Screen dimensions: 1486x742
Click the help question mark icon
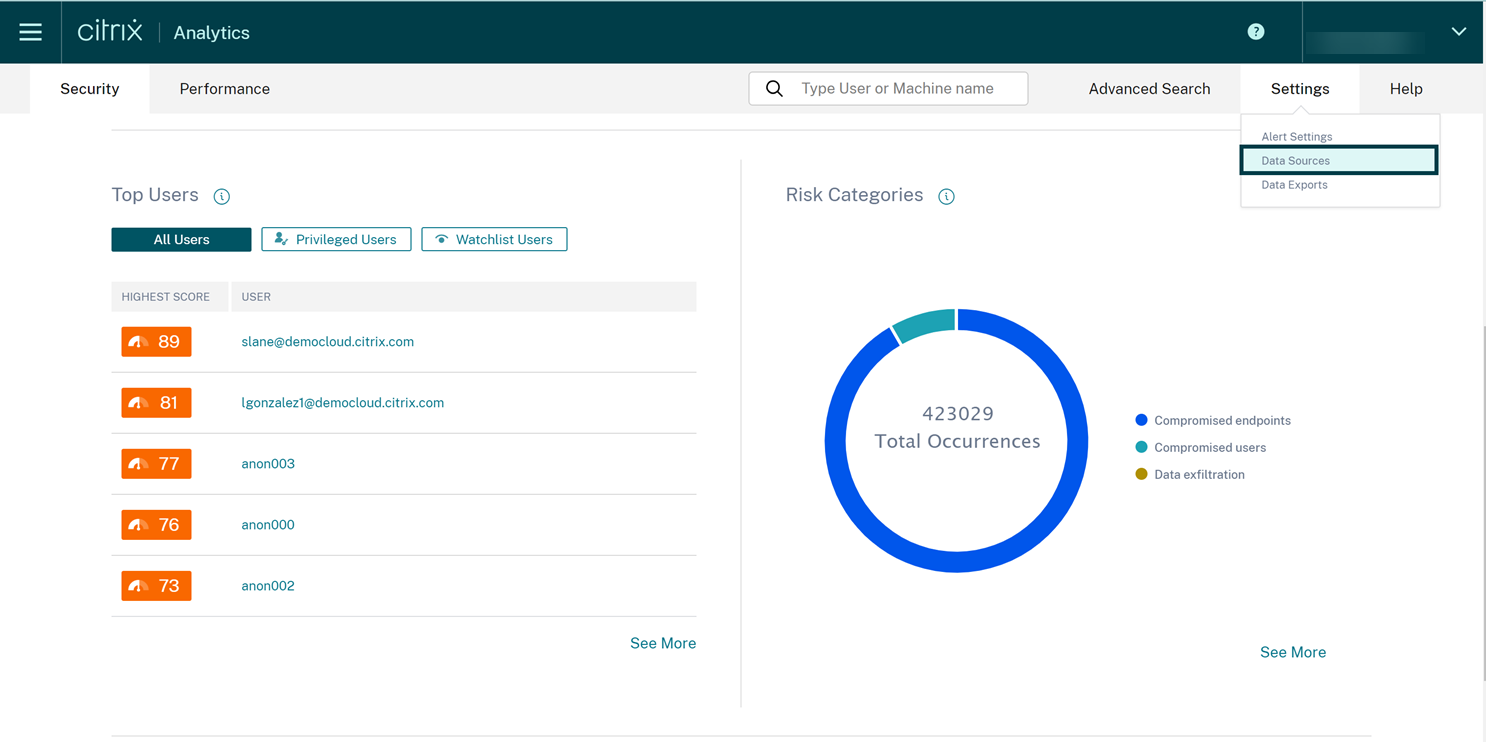coord(1256,32)
